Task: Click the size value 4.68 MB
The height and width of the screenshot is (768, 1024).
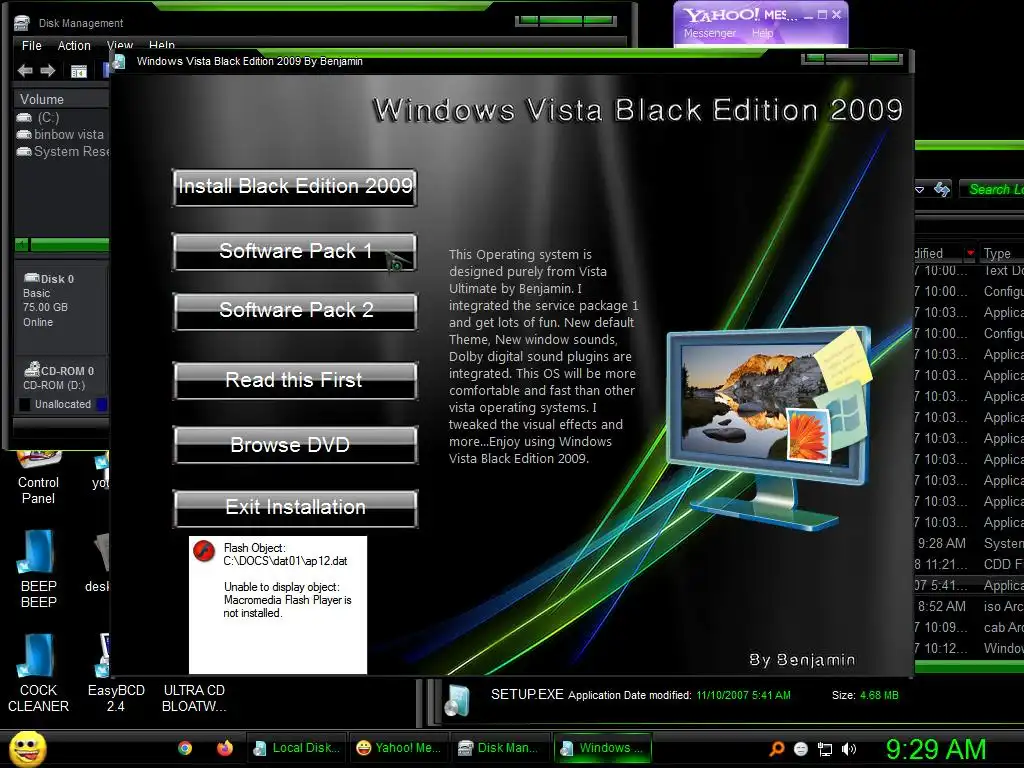Action: pos(879,696)
